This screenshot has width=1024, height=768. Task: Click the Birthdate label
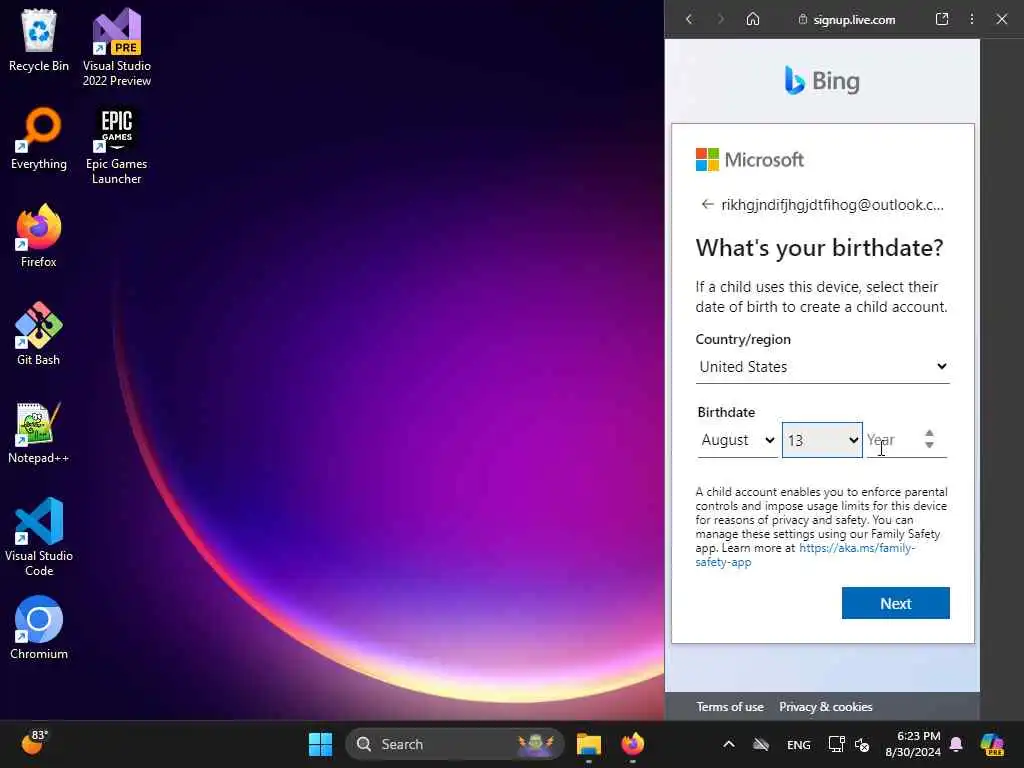click(x=726, y=412)
